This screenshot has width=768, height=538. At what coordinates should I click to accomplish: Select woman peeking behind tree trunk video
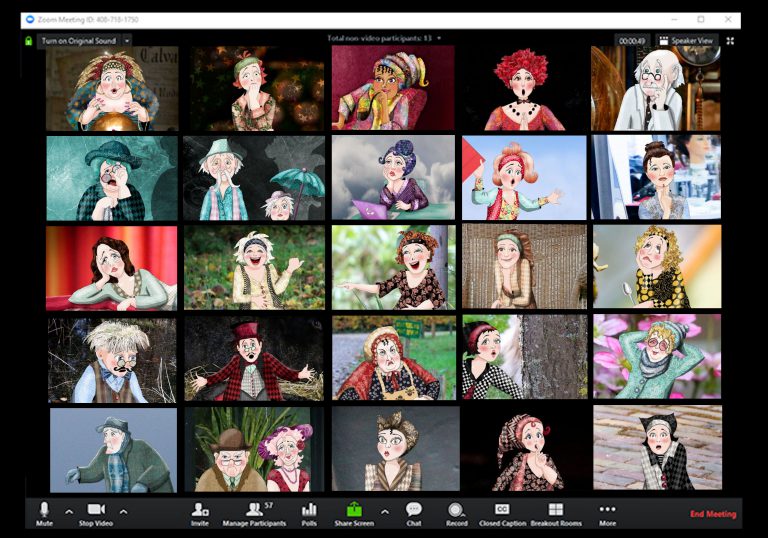(525, 356)
